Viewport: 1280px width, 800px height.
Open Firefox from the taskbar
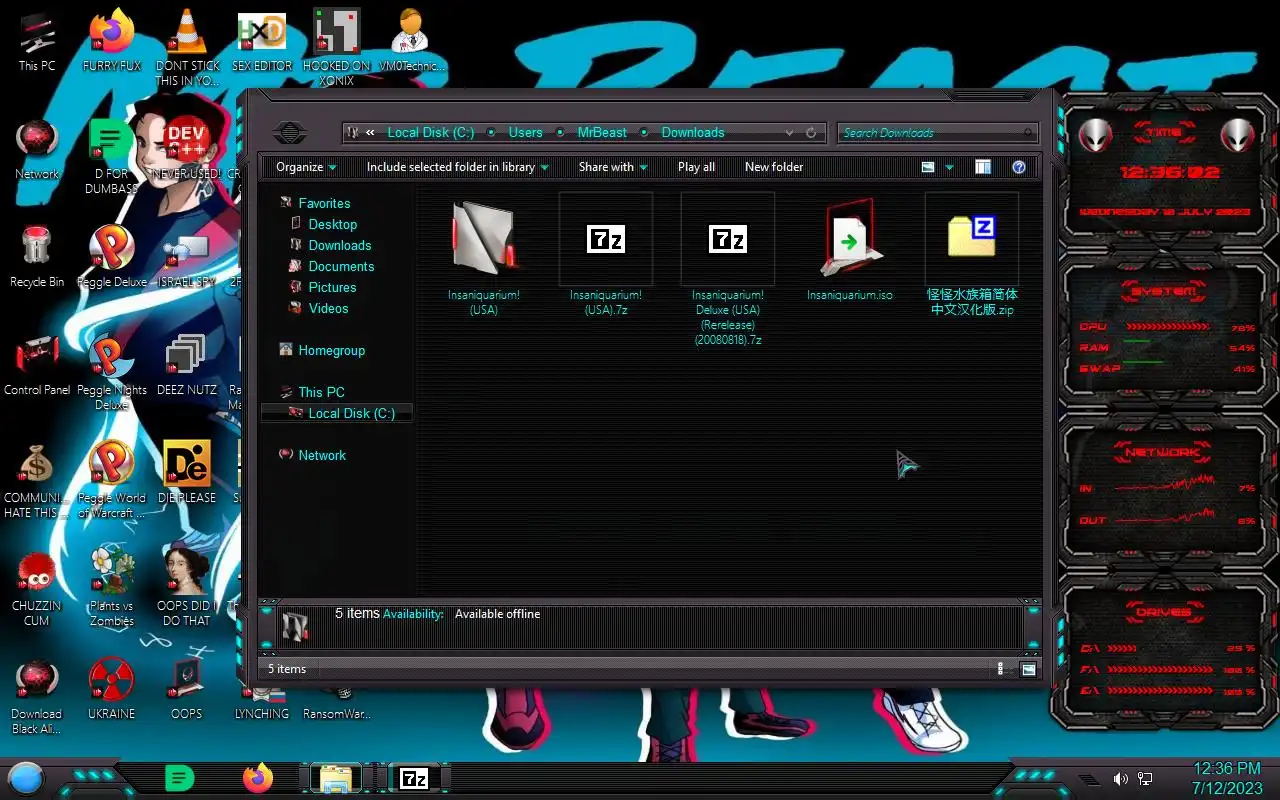258,777
